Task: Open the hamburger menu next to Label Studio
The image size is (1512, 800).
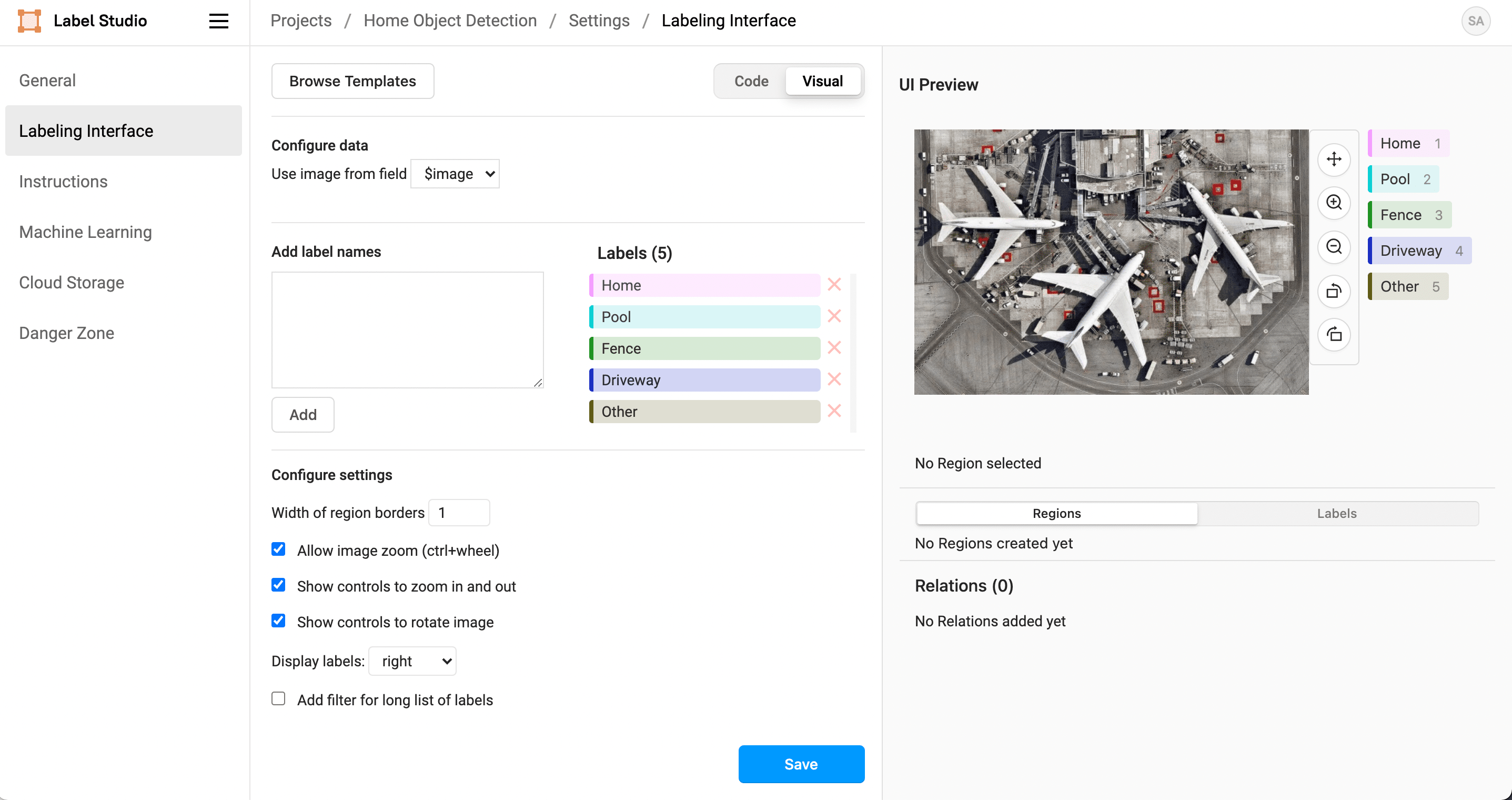Action: [x=218, y=21]
